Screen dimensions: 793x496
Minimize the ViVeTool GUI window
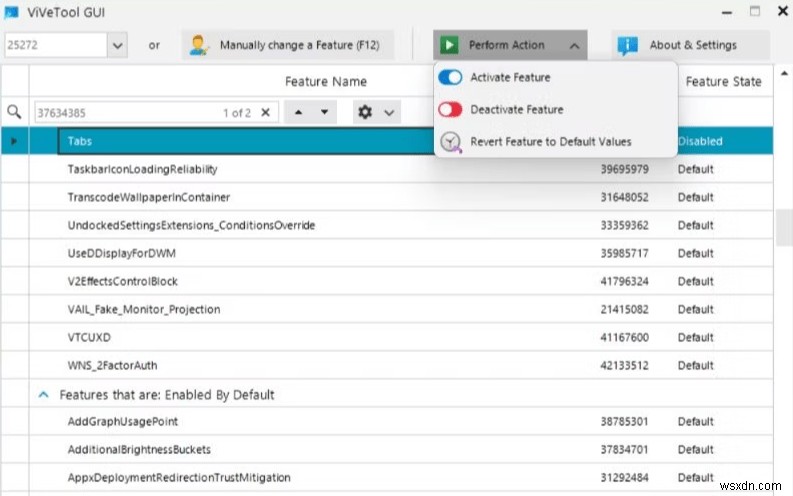point(727,12)
